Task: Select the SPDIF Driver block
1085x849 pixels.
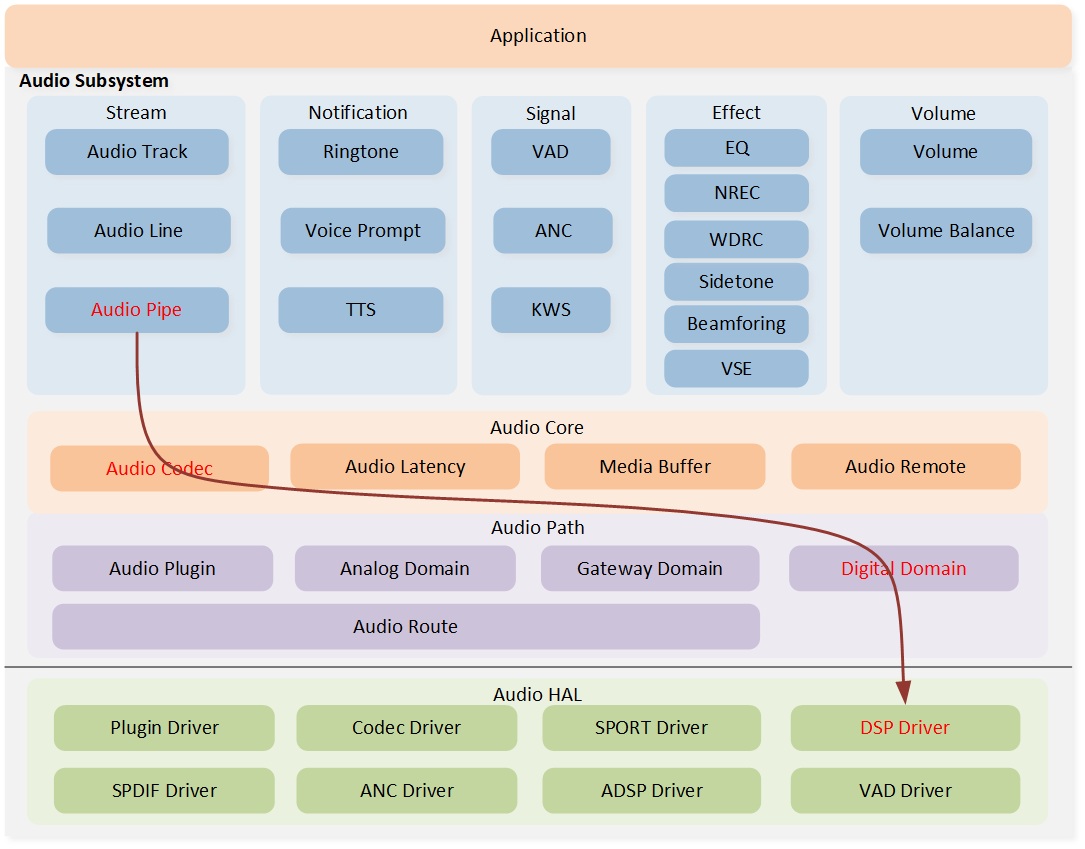Action: tap(164, 791)
